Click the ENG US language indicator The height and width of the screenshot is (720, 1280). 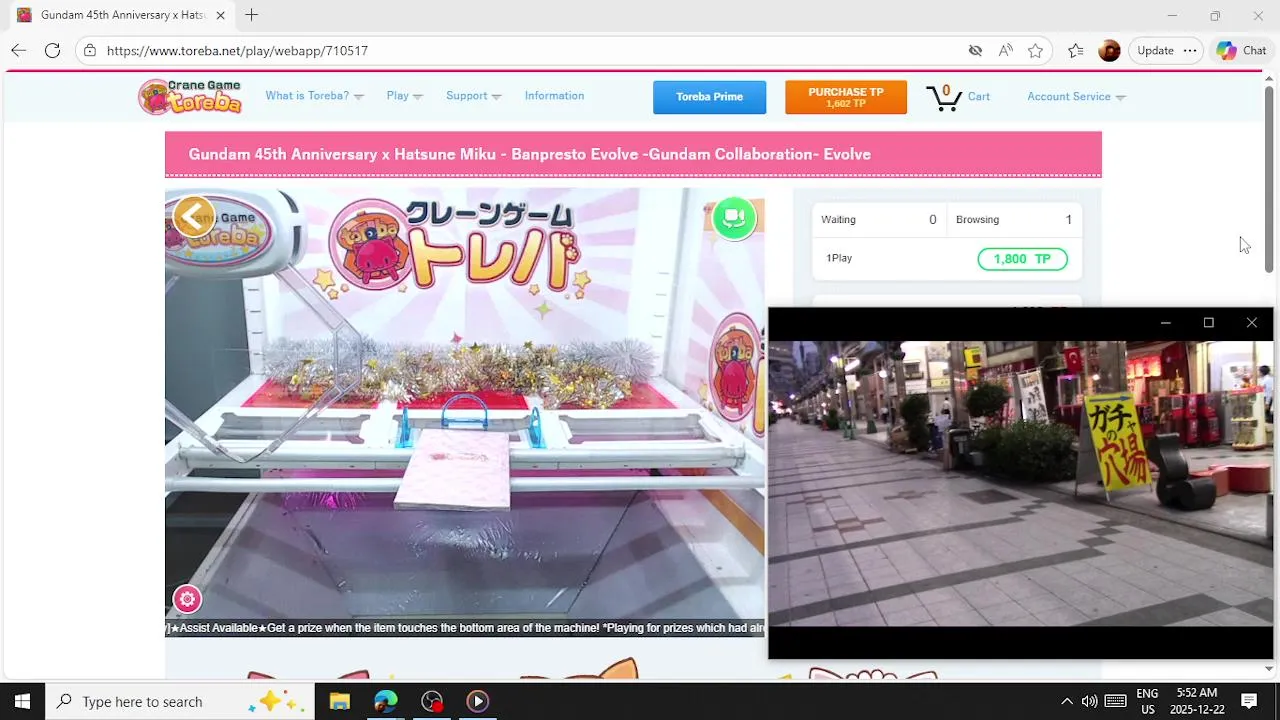pos(1147,701)
